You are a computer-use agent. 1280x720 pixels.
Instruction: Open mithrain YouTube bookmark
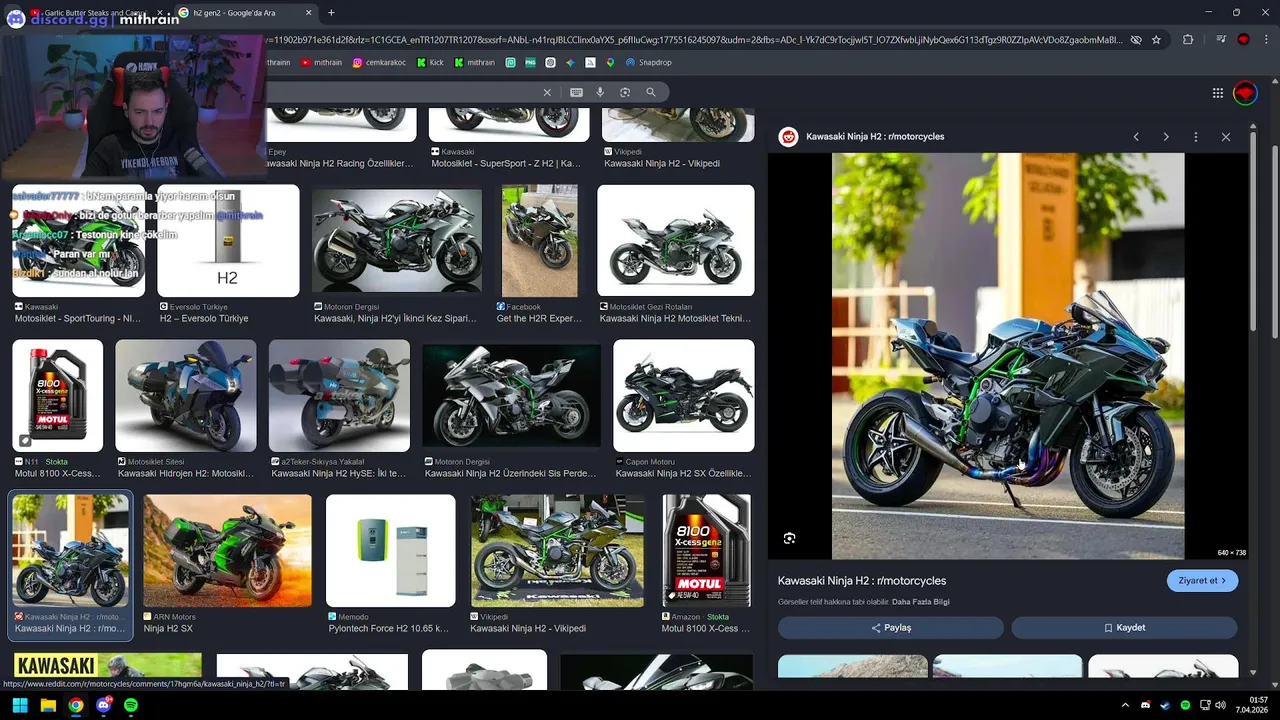[321, 62]
